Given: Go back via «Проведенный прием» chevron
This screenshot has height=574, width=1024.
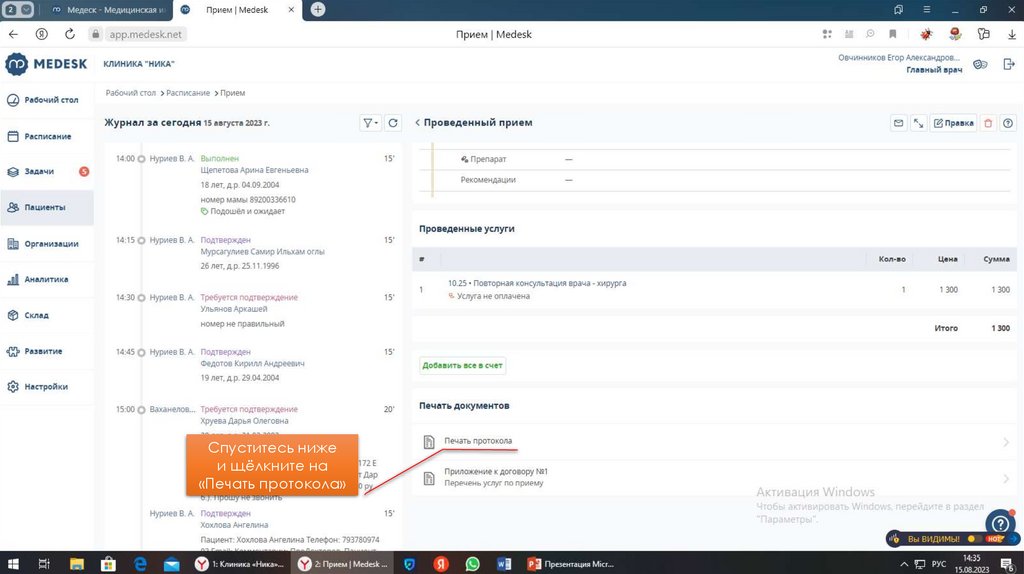Looking at the screenshot, I should tap(417, 123).
